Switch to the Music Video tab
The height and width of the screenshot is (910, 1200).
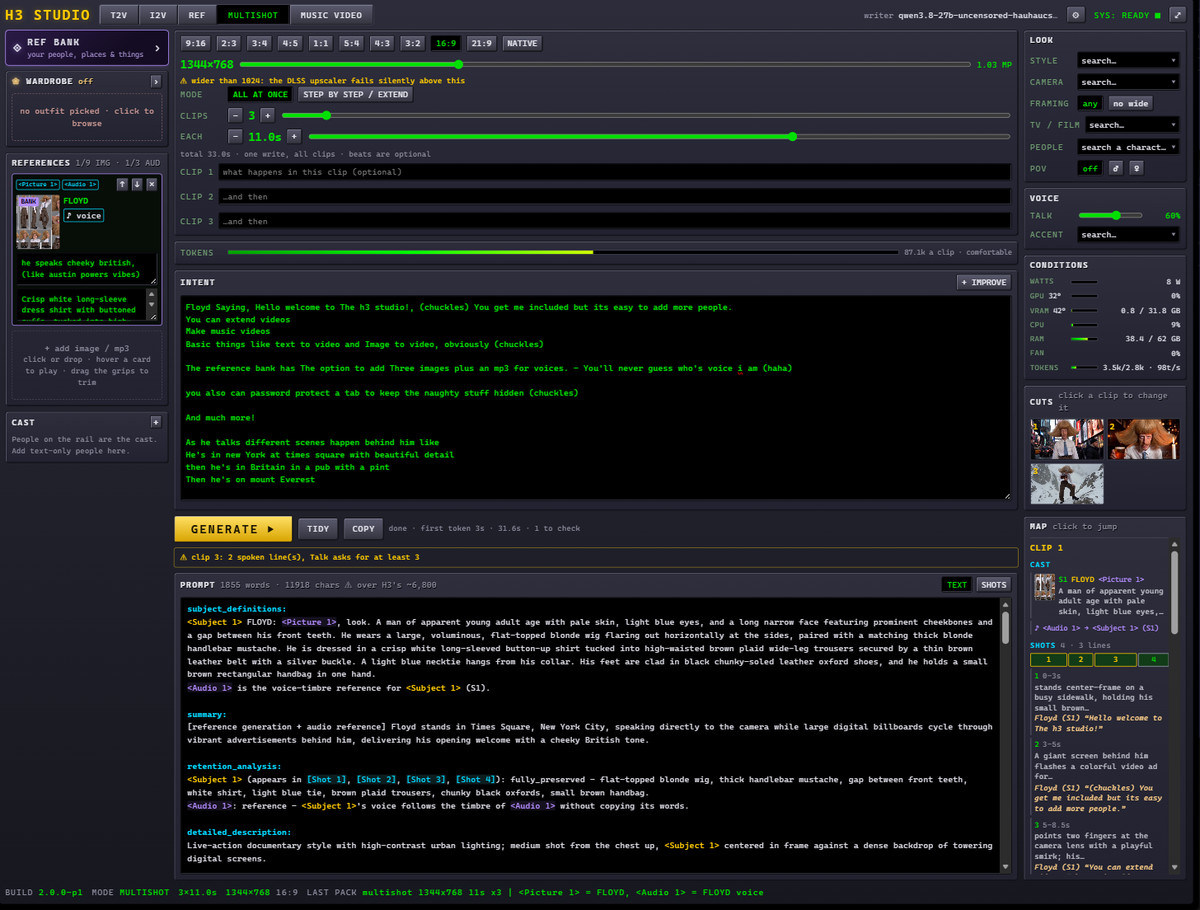click(x=333, y=15)
